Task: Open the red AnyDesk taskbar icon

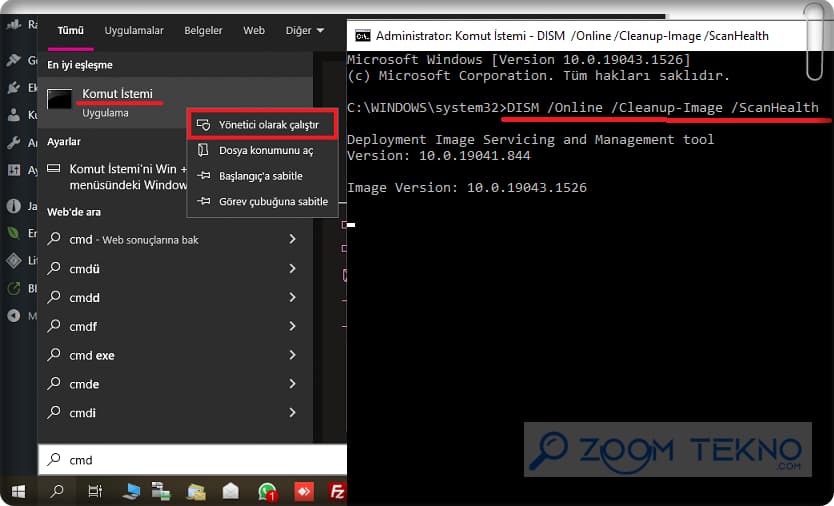Action: pos(304,492)
